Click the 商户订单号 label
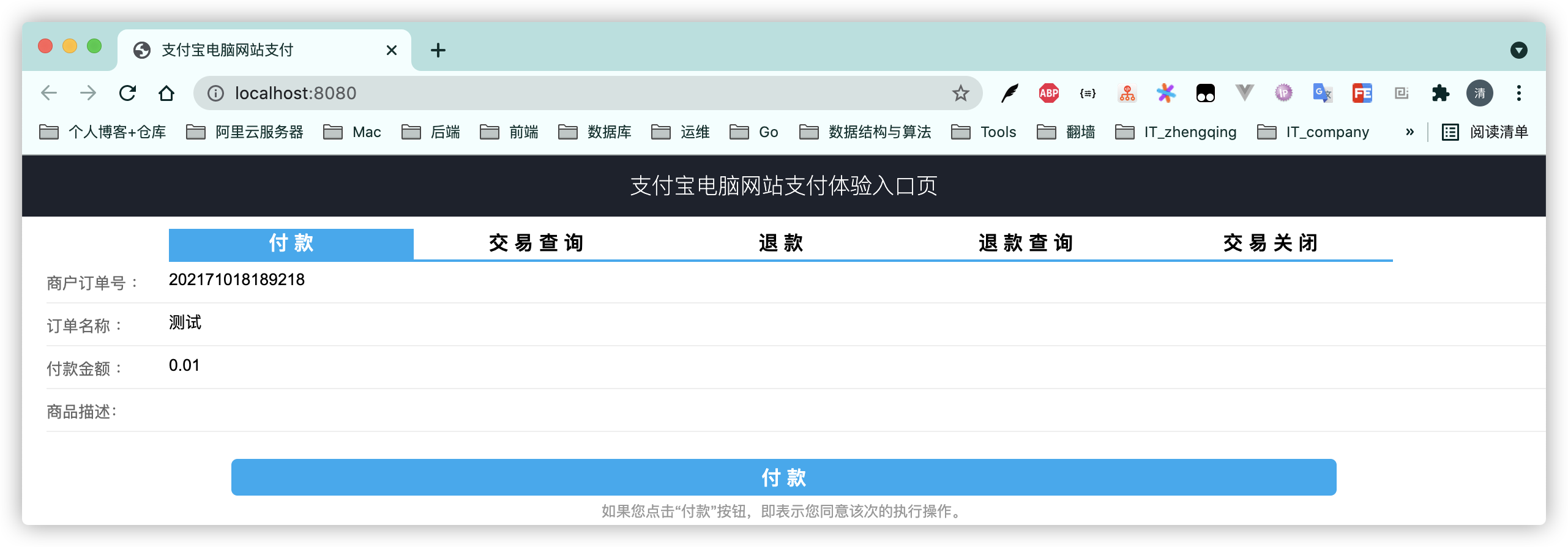The height and width of the screenshot is (547, 1568). coord(93,283)
